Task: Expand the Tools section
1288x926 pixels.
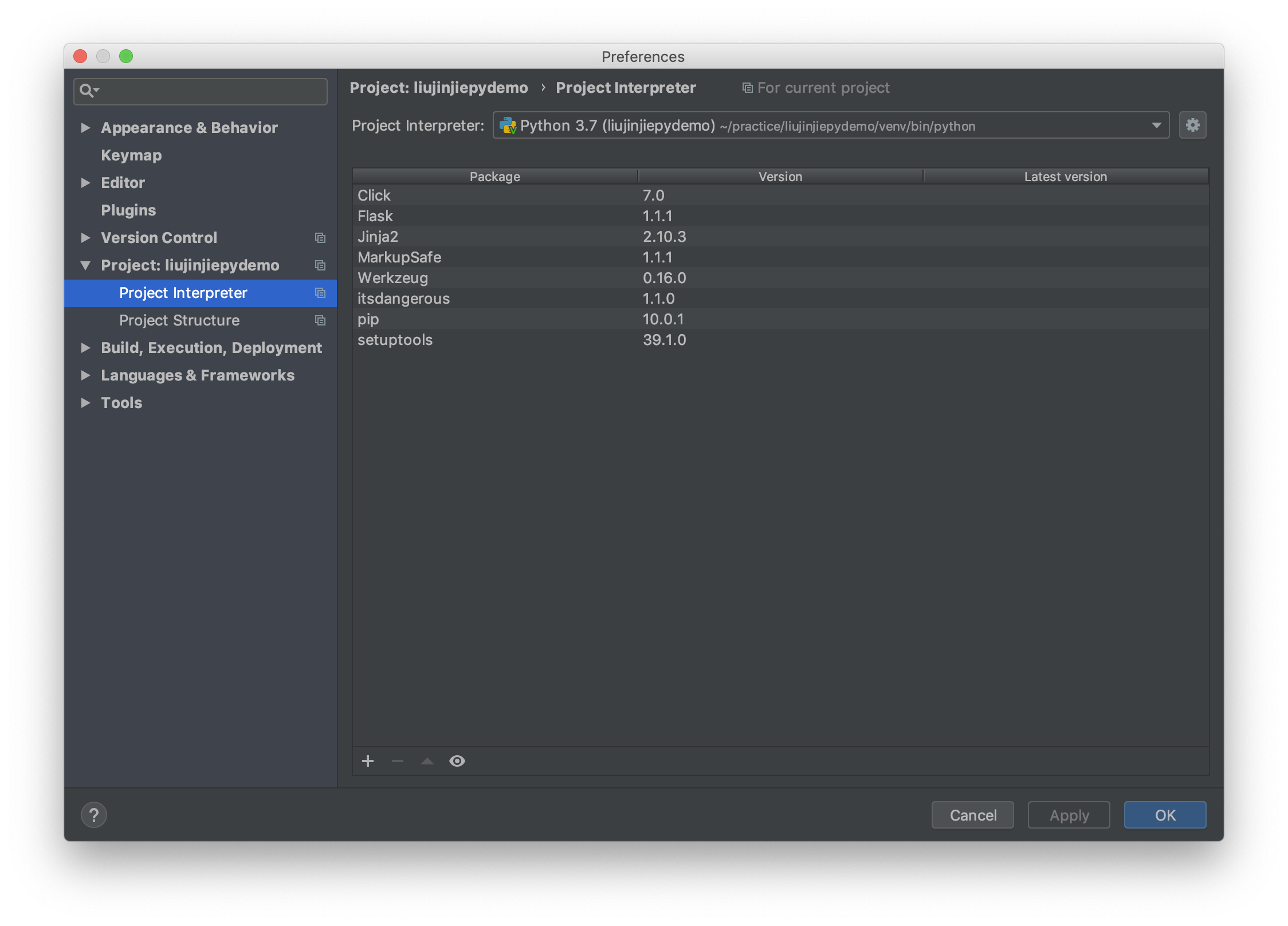Action: [x=85, y=402]
